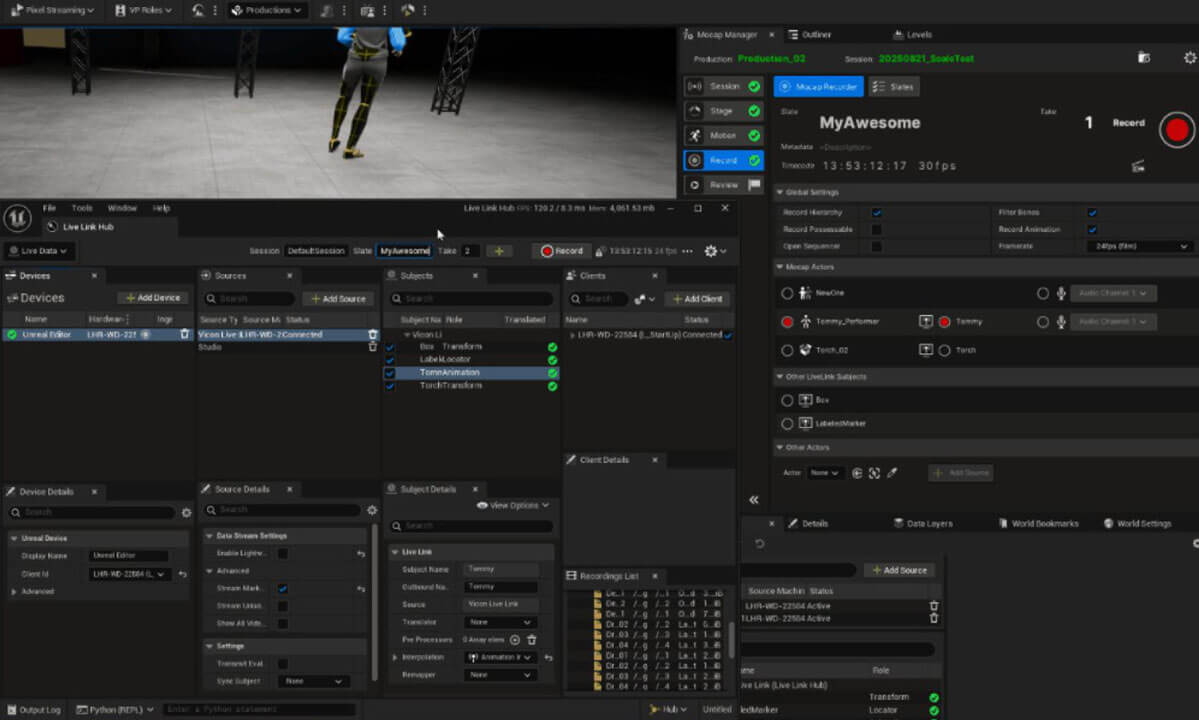This screenshot has height=720, width=1199.
Task: Open the VP Roles menu
Action: coord(144,10)
